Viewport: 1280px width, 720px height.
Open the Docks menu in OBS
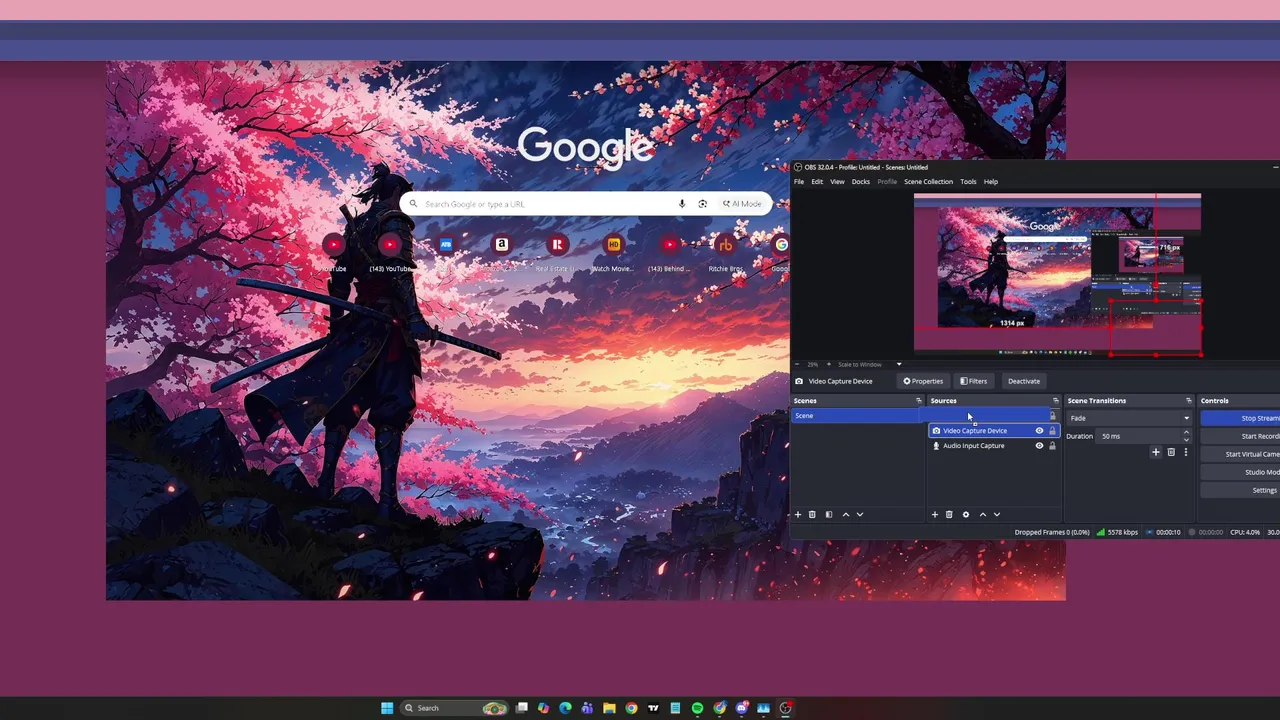(x=861, y=182)
